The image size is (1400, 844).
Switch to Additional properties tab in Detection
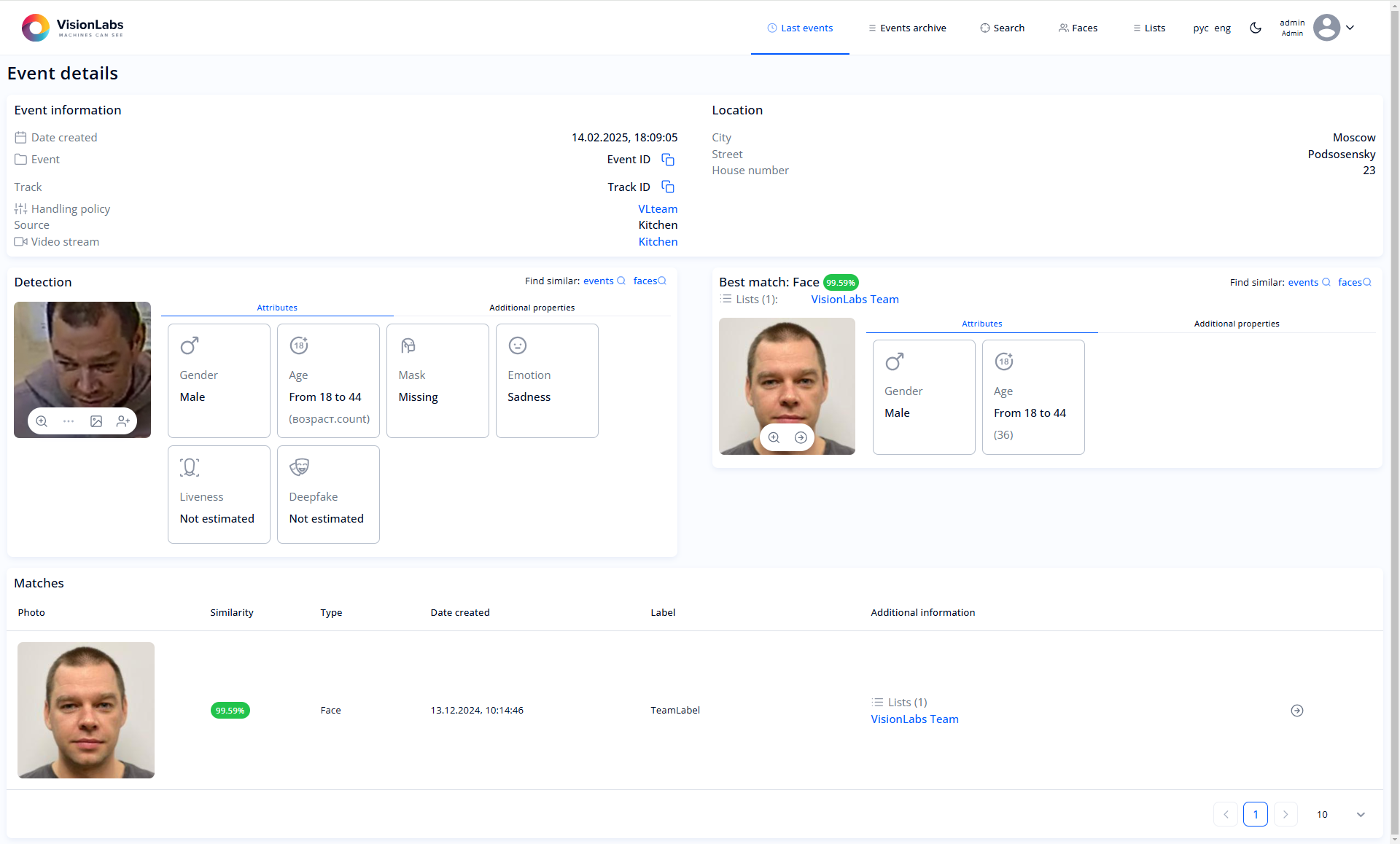531,307
